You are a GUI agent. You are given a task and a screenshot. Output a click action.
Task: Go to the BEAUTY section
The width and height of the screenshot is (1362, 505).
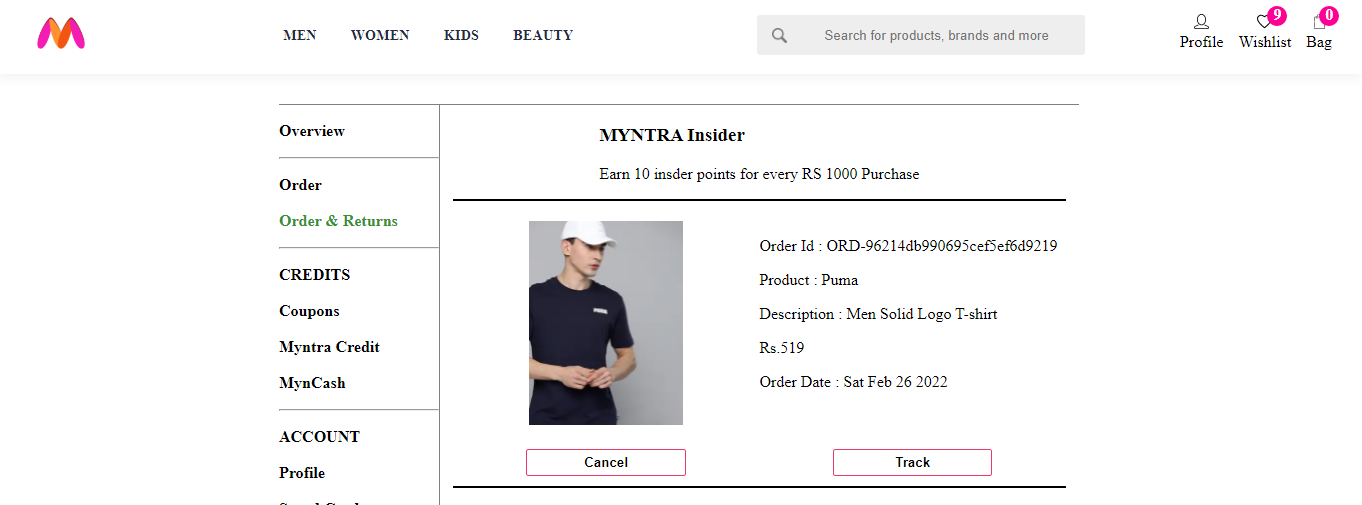click(x=543, y=35)
